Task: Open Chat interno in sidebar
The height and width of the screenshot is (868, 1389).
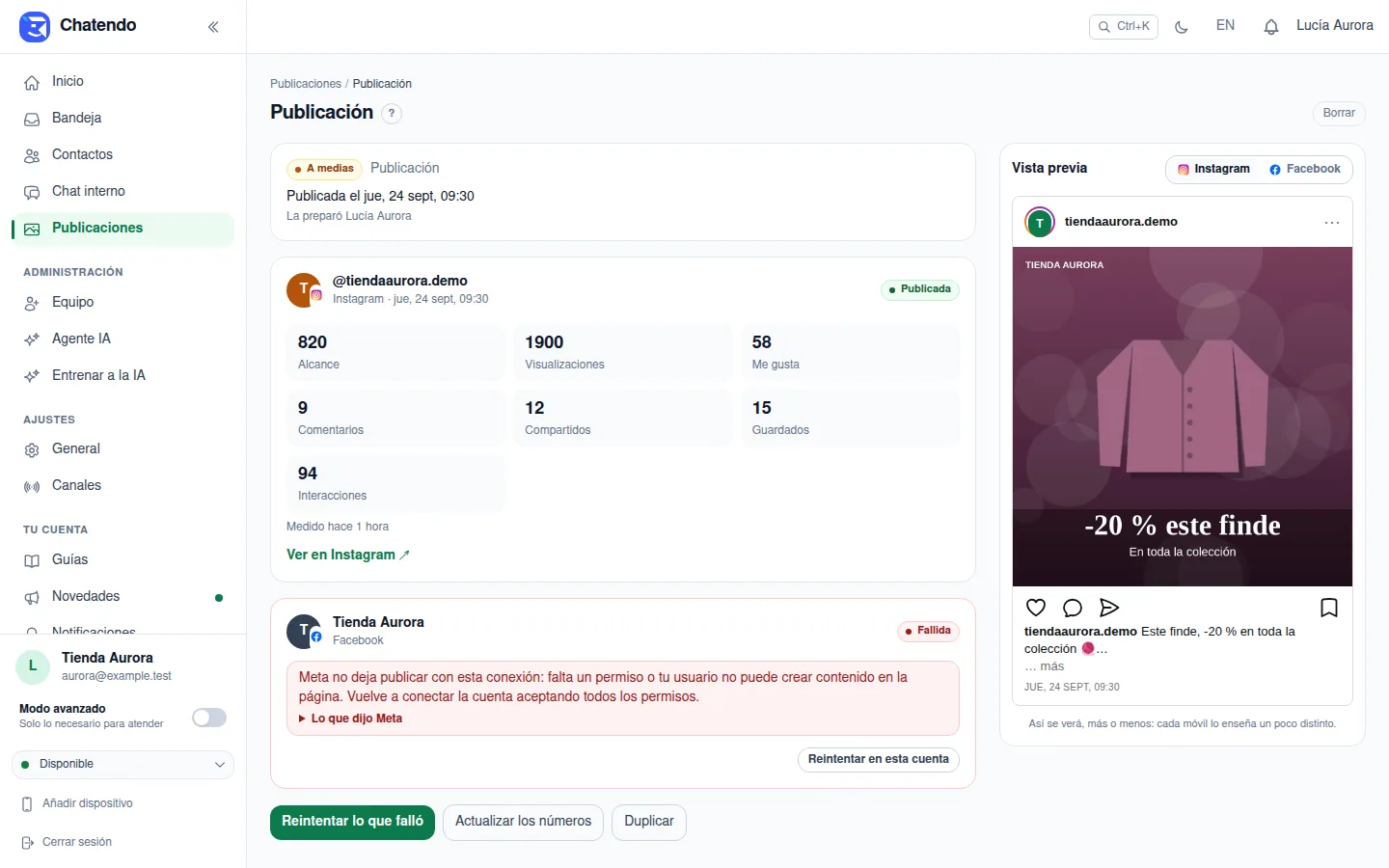Action: (123, 192)
